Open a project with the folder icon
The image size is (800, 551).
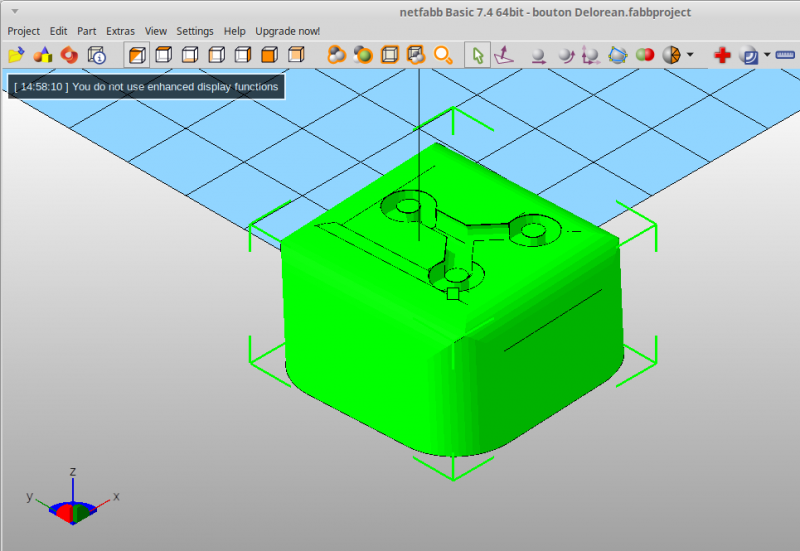tap(16, 55)
